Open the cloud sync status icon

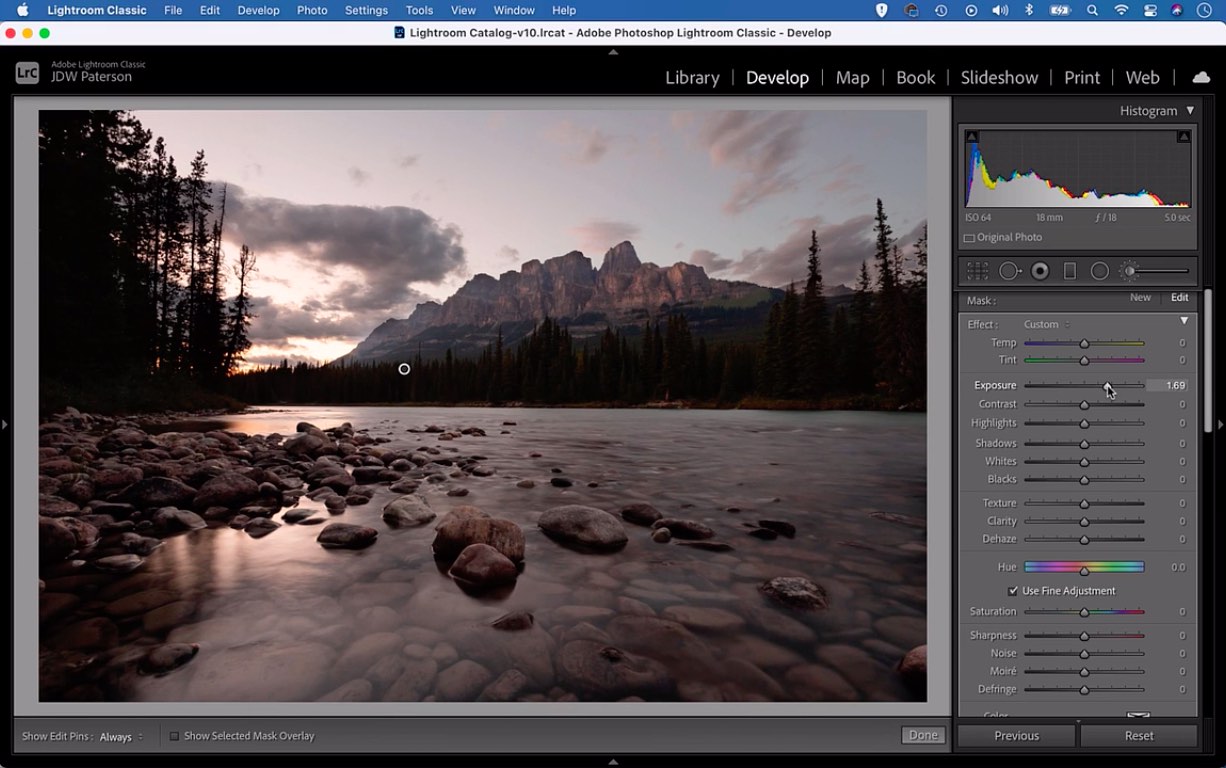pos(1200,76)
